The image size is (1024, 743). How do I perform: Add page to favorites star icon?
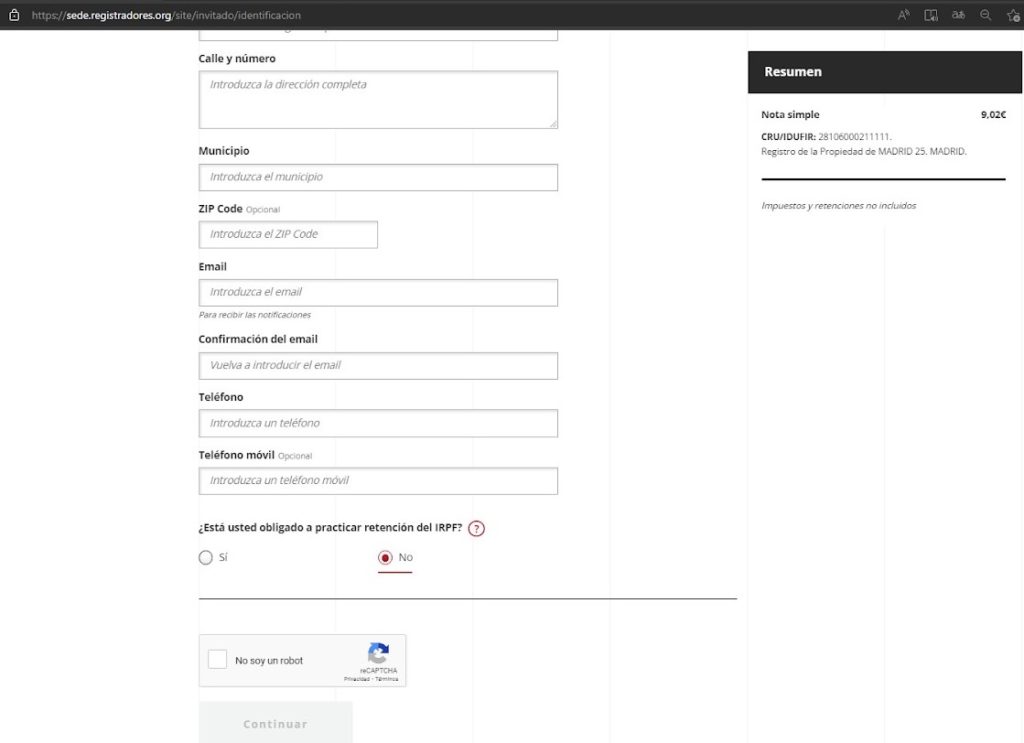(x=1012, y=15)
